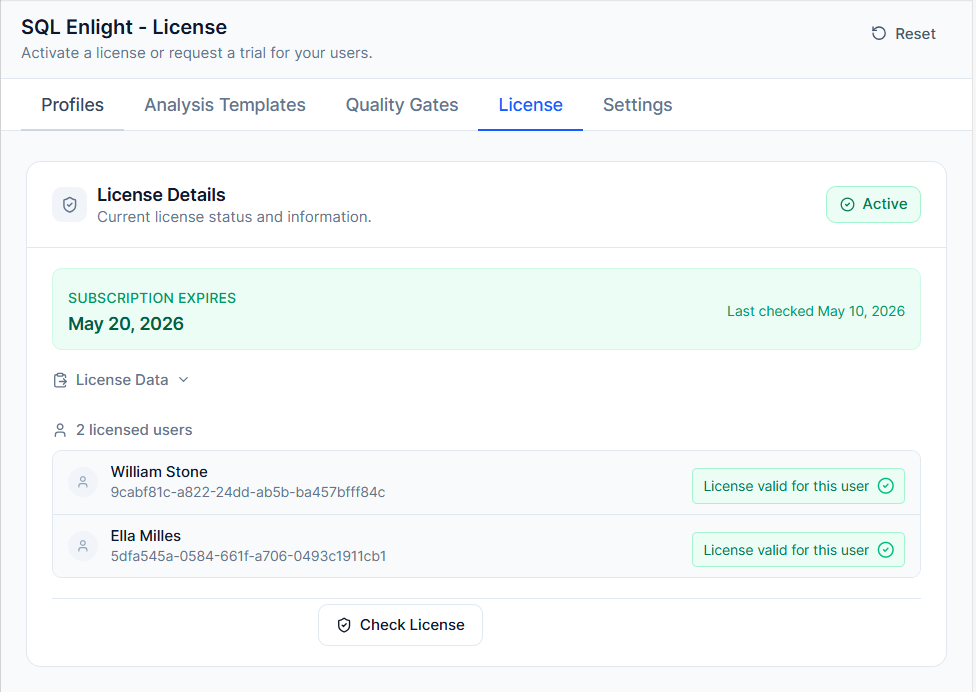Viewport: 977px width, 692px height.
Task: Click the person icon beside 2 licensed users
Action: (60, 430)
